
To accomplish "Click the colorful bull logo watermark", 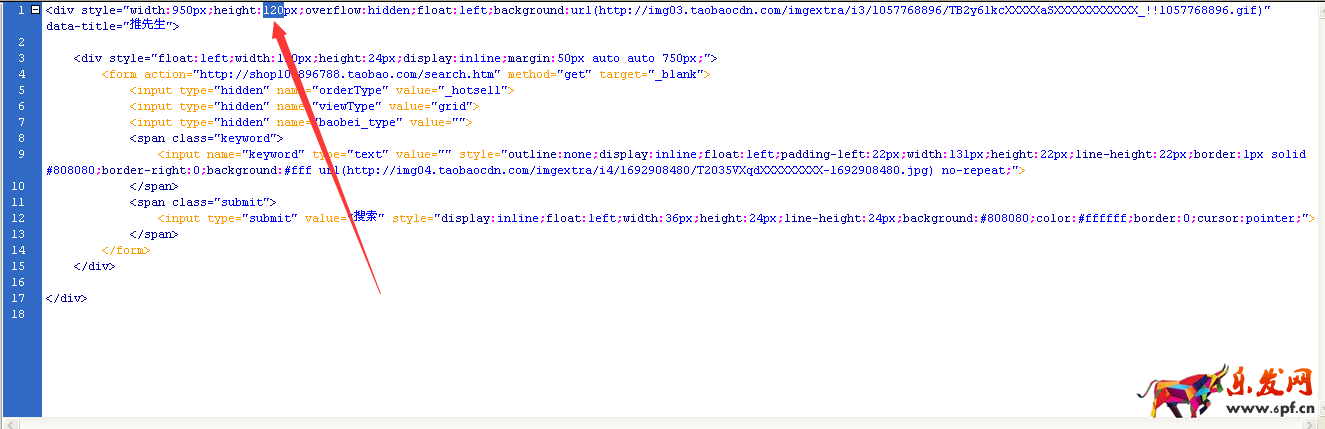I will [x=1184, y=391].
